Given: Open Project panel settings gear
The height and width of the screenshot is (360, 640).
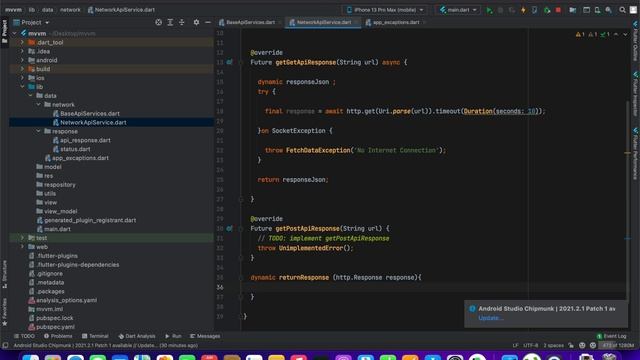Looking at the screenshot, I should point(196,22).
